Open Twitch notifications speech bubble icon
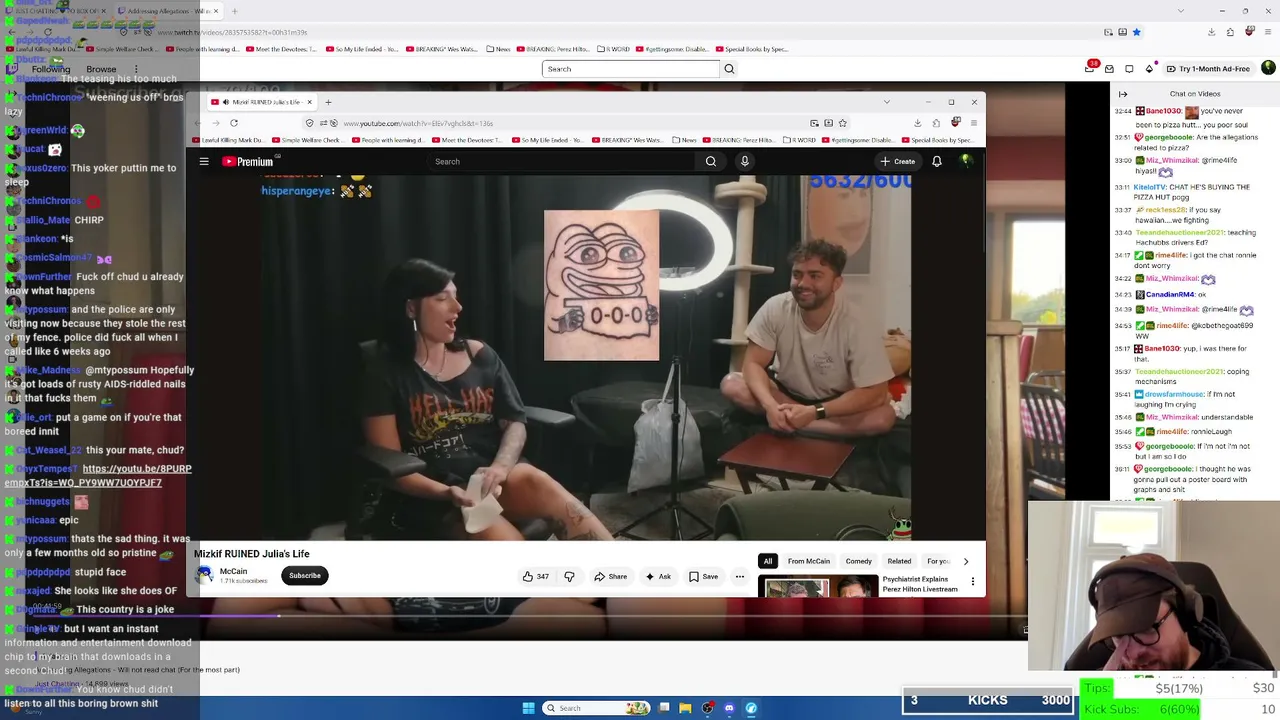This screenshot has height=720, width=1280. click(1129, 68)
